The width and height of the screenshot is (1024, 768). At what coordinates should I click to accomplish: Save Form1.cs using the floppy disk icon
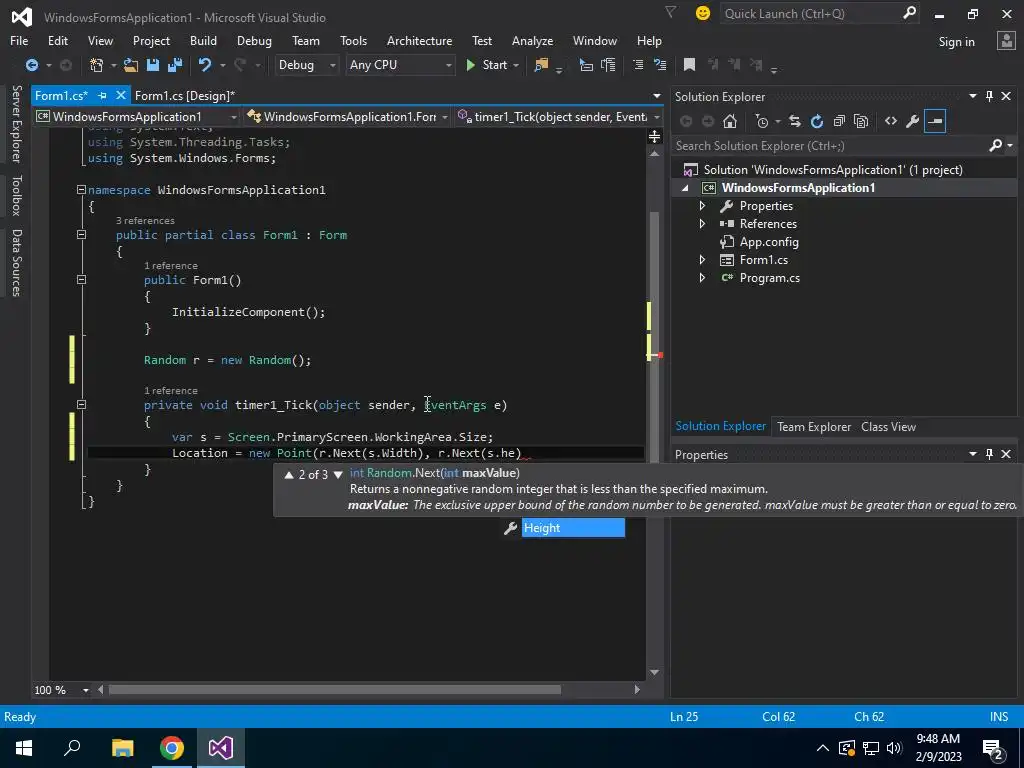(x=153, y=65)
